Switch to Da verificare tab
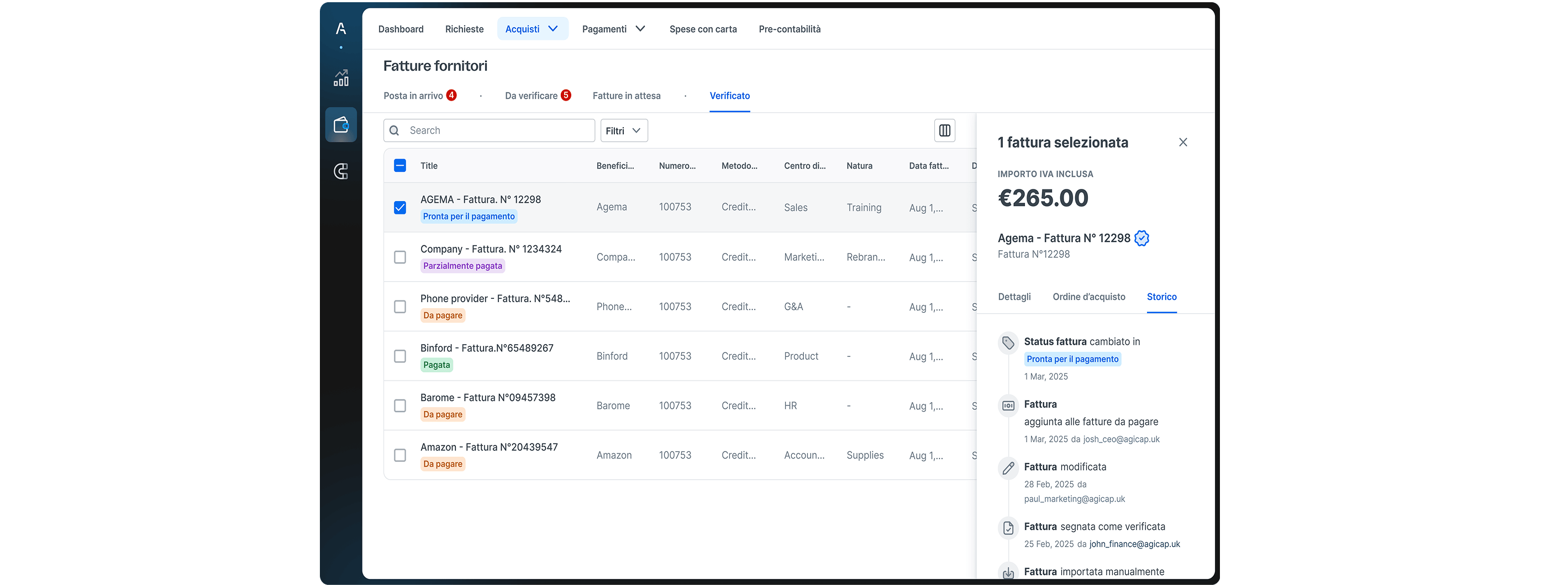Screen dimensions: 1568x585 [x=538, y=96]
